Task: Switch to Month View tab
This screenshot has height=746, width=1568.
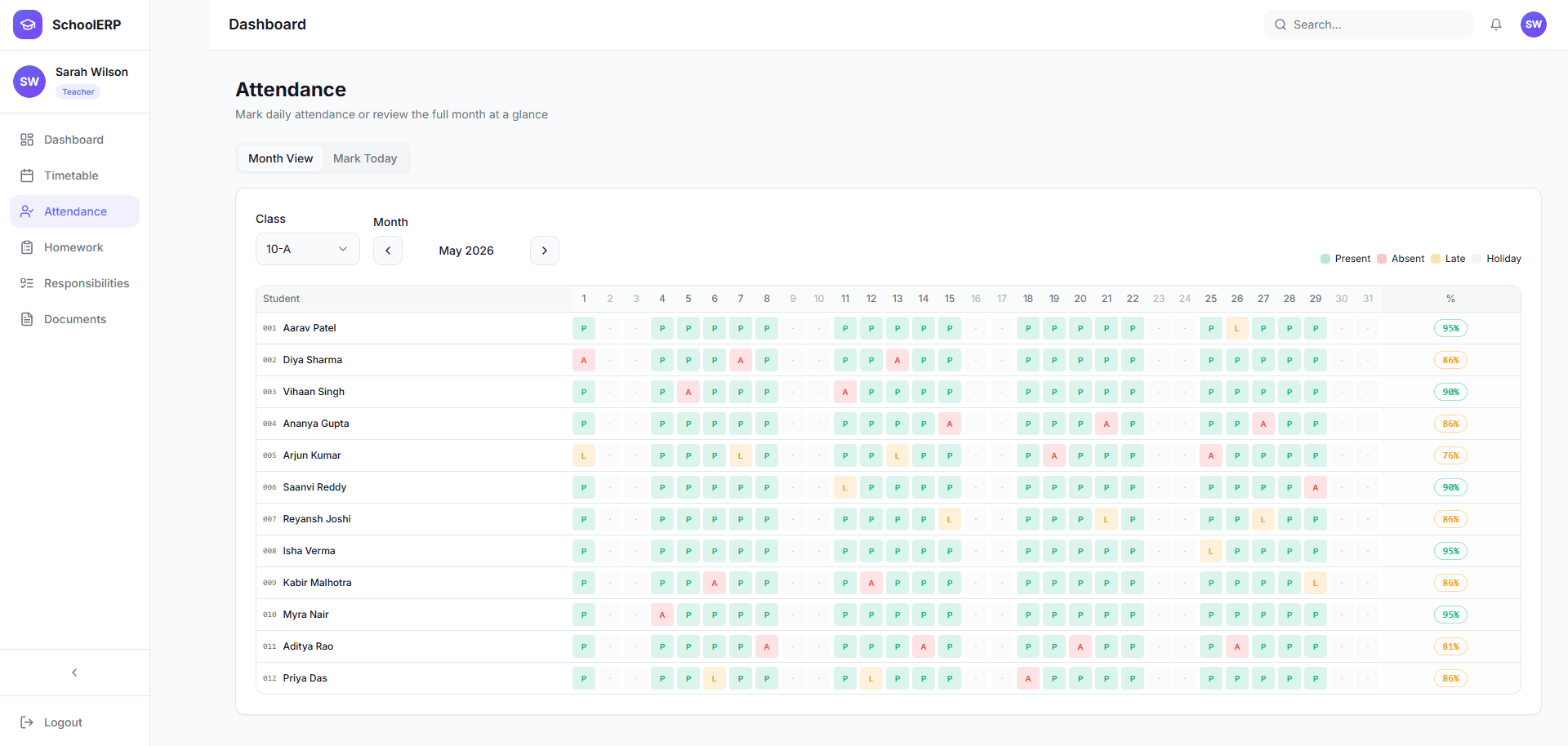Action: [281, 158]
